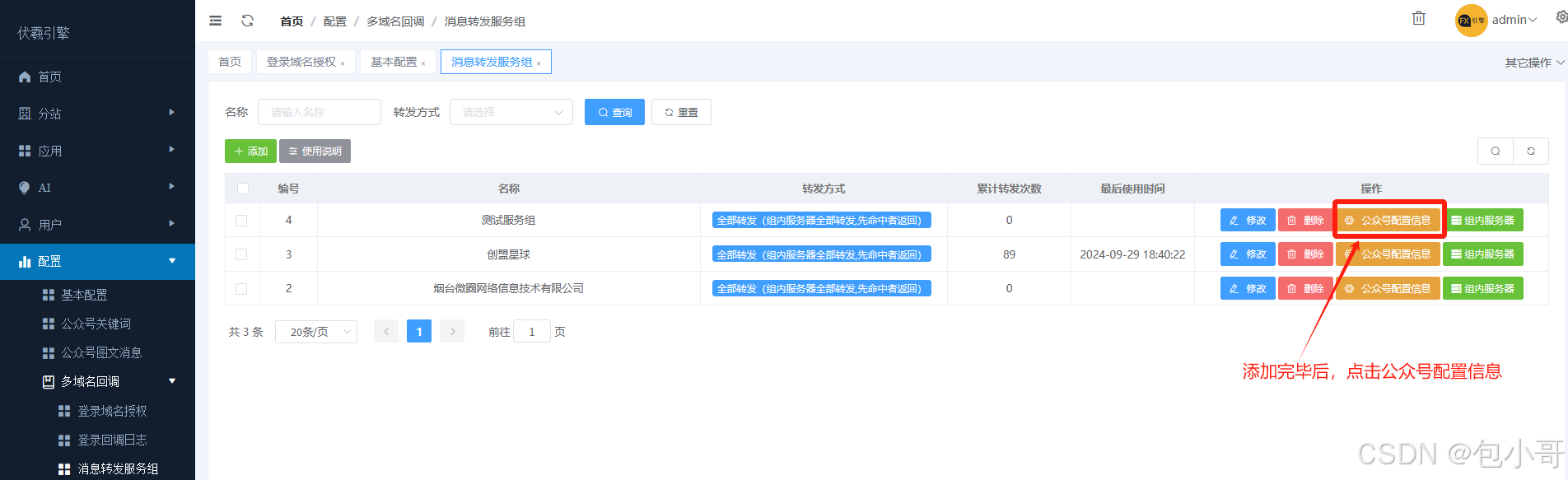Screen dimensions: 1568x480
Task: Switch to the 登录域名授权 tab
Action: tap(301, 62)
